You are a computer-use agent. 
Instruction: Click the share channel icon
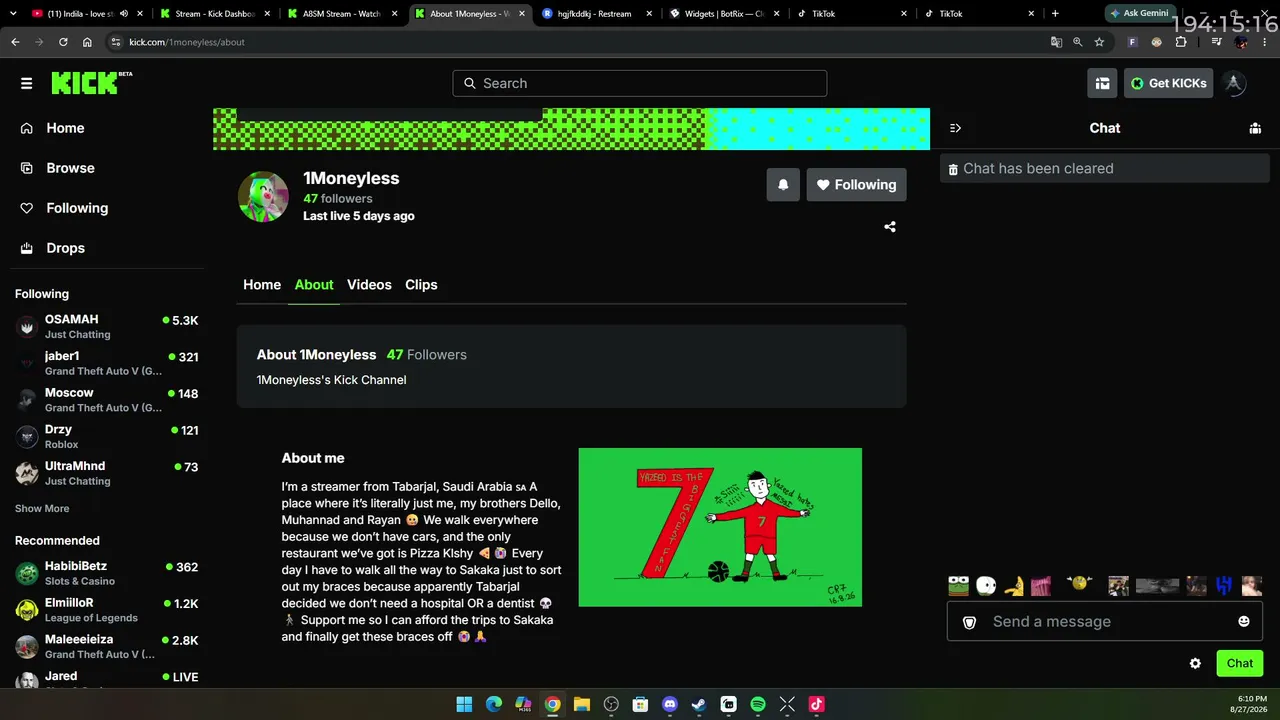click(890, 227)
